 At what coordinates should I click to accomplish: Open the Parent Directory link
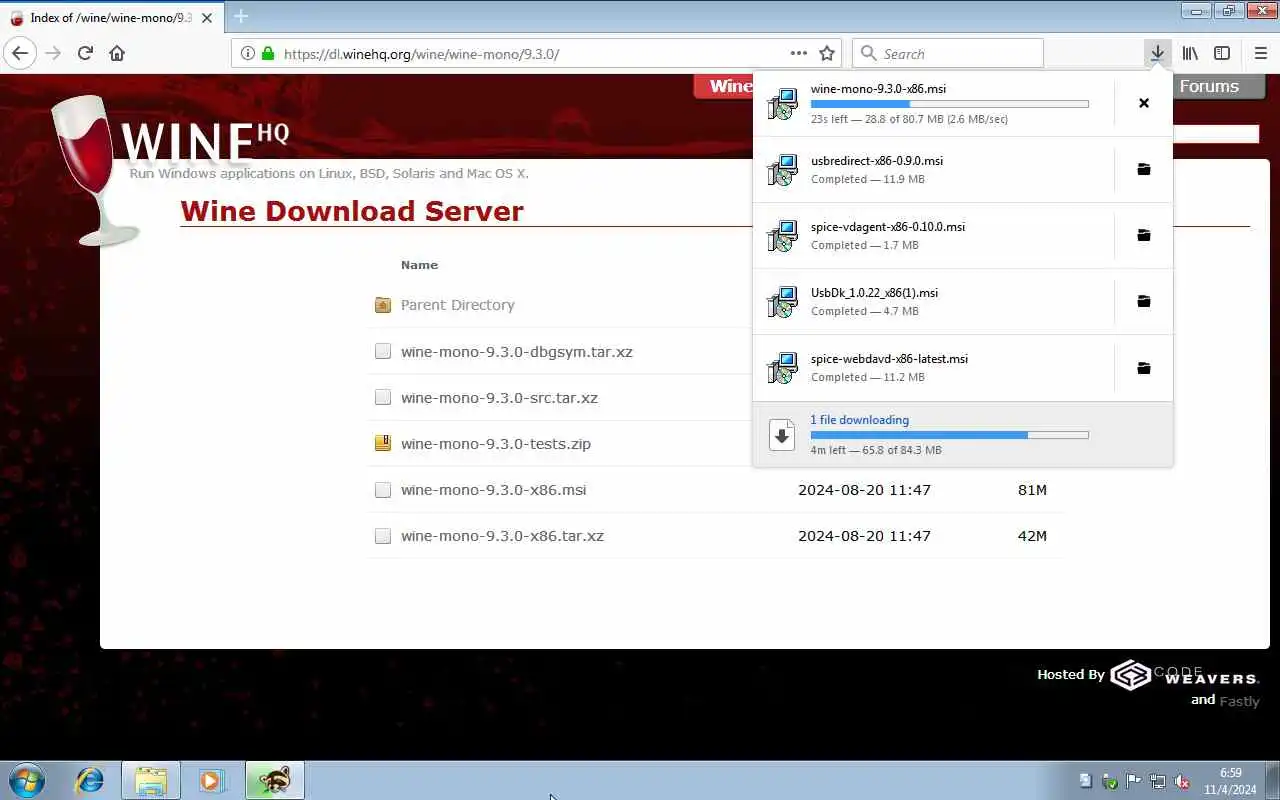pyautogui.click(x=457, y=305)
